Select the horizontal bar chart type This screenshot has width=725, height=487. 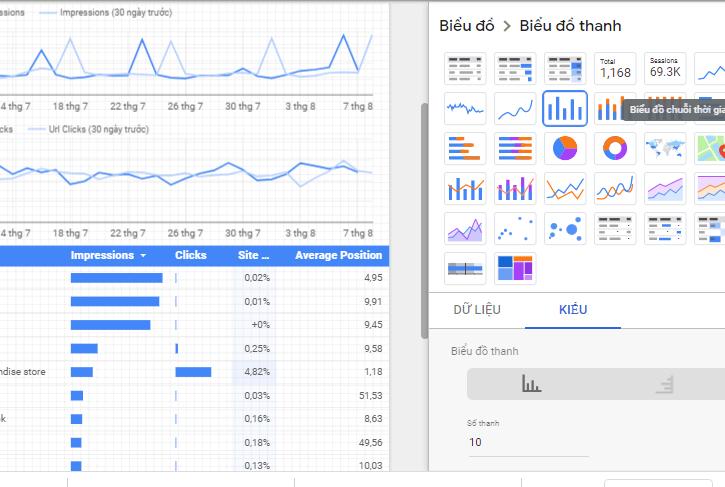pos(465,148)
